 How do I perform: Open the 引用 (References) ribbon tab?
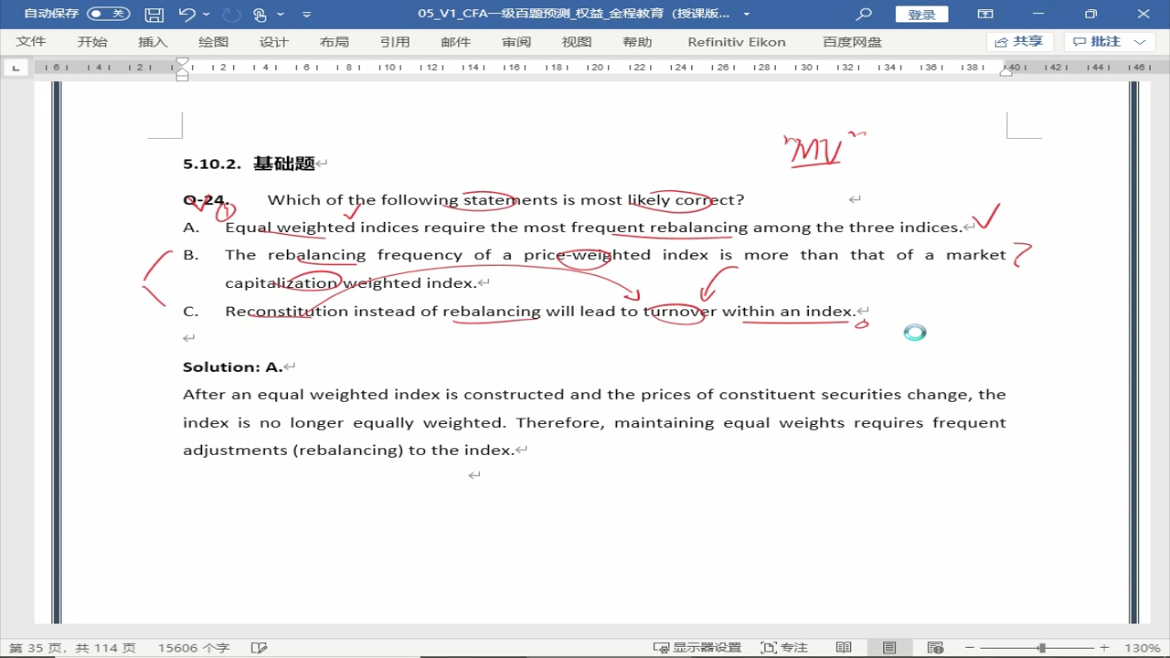pyautogui.click(x=394, y=42)
